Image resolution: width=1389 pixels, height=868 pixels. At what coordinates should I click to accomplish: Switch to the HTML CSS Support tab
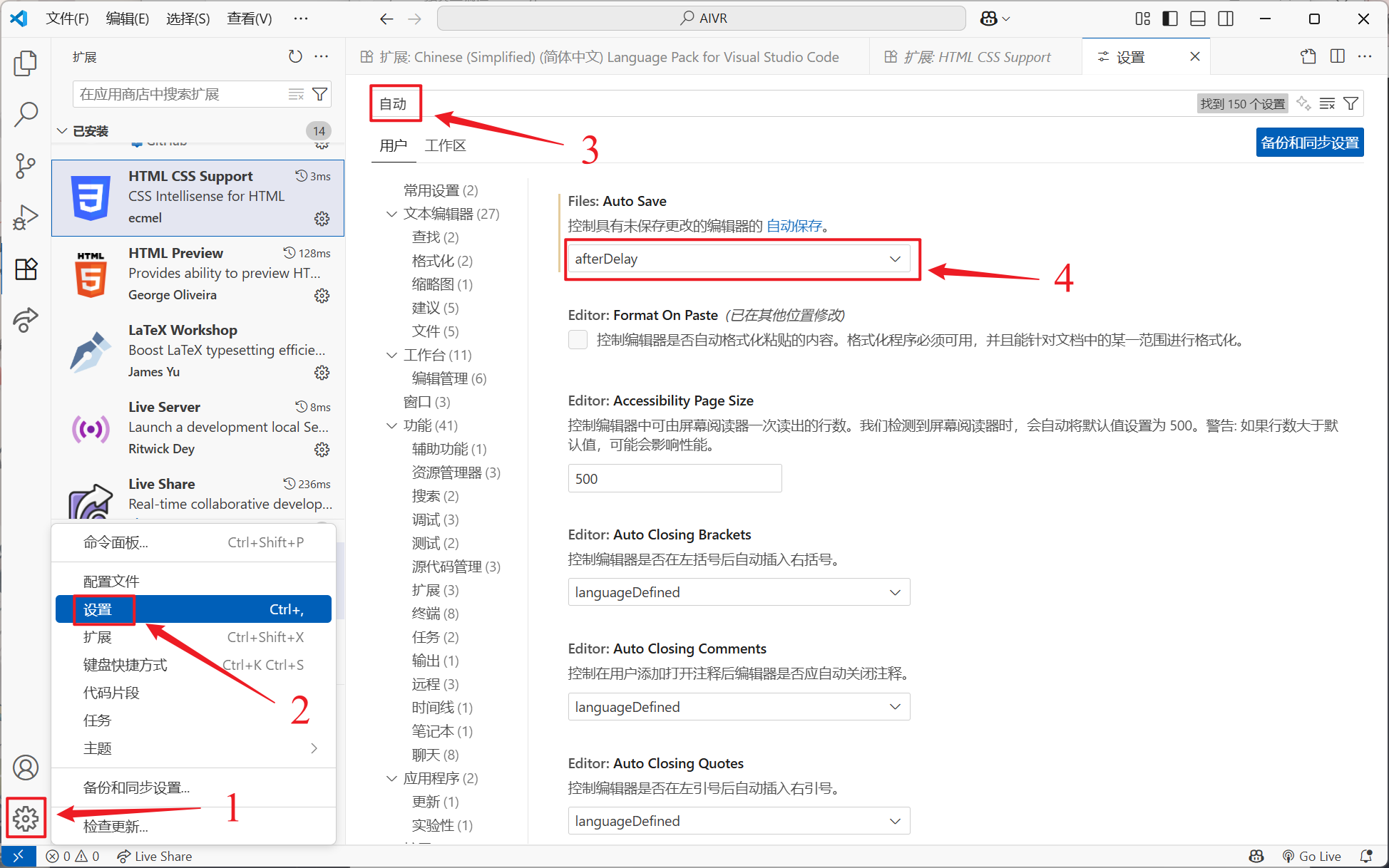click(x=975, y=57)
